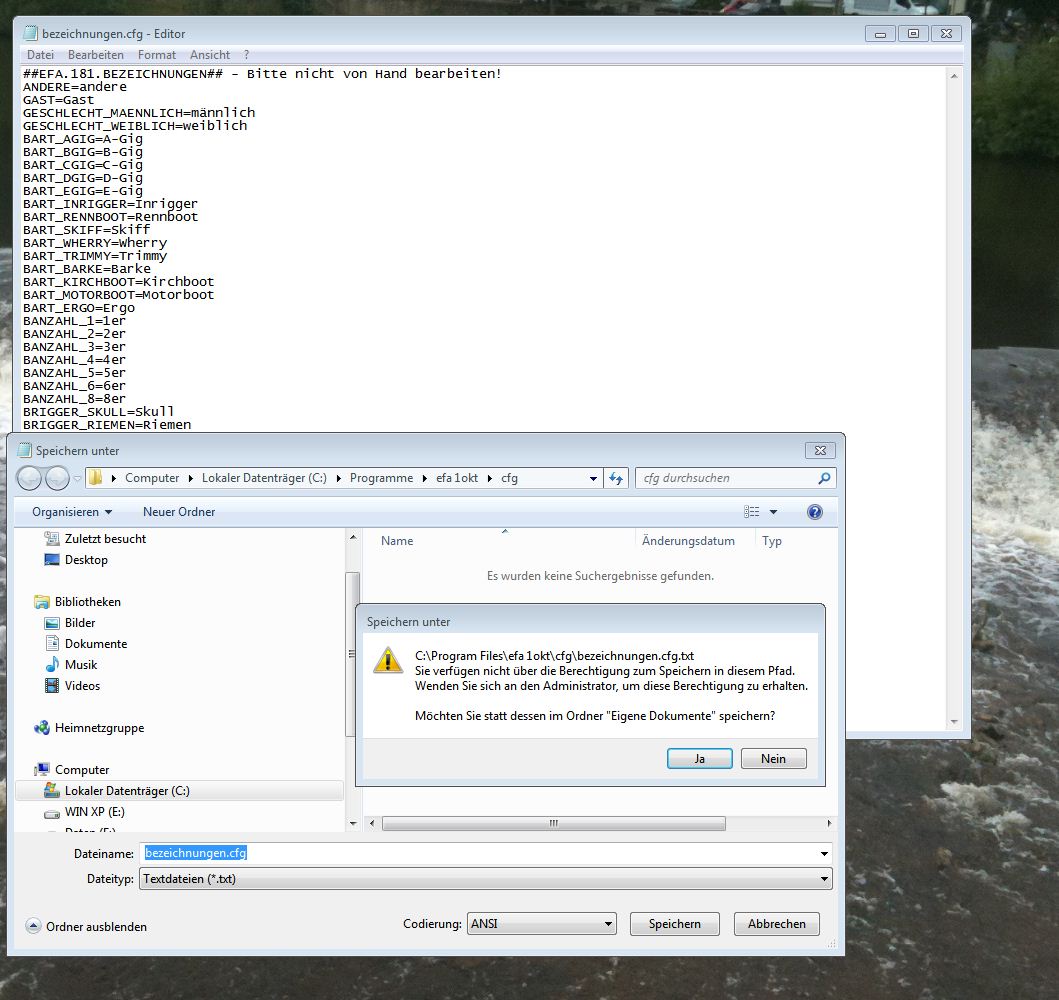Expand the Codierung ANSI dropdown
Screen dimensions: 1059x1000
541,924
